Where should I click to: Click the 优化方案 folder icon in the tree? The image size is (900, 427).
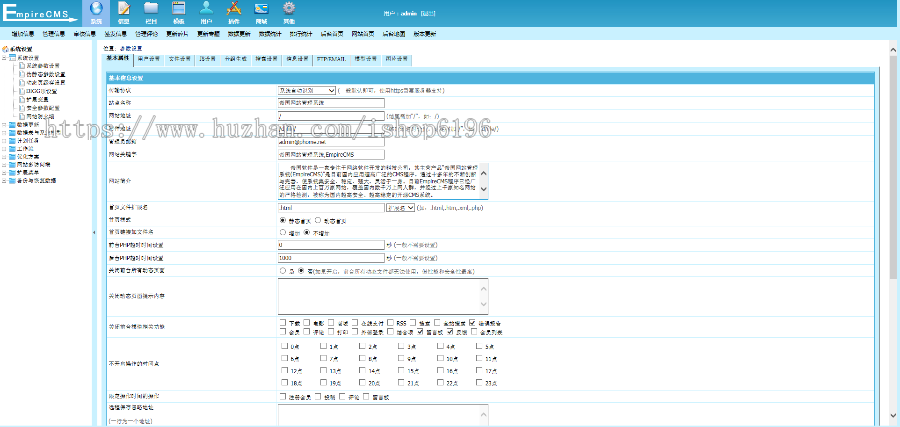click(x=13, y=156)
